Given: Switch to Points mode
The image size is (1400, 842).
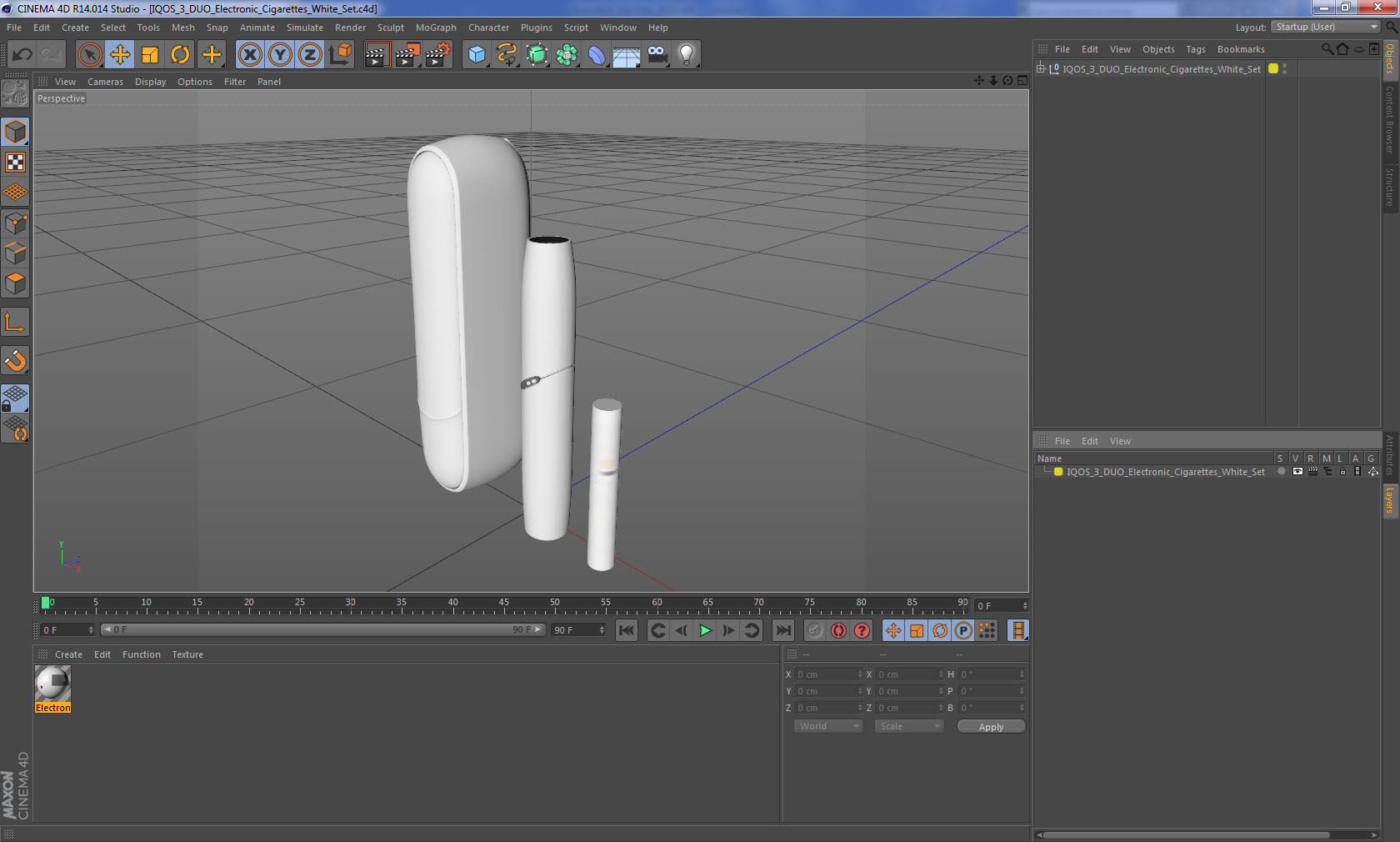Looking at the screenshot, I should point(15,223).
